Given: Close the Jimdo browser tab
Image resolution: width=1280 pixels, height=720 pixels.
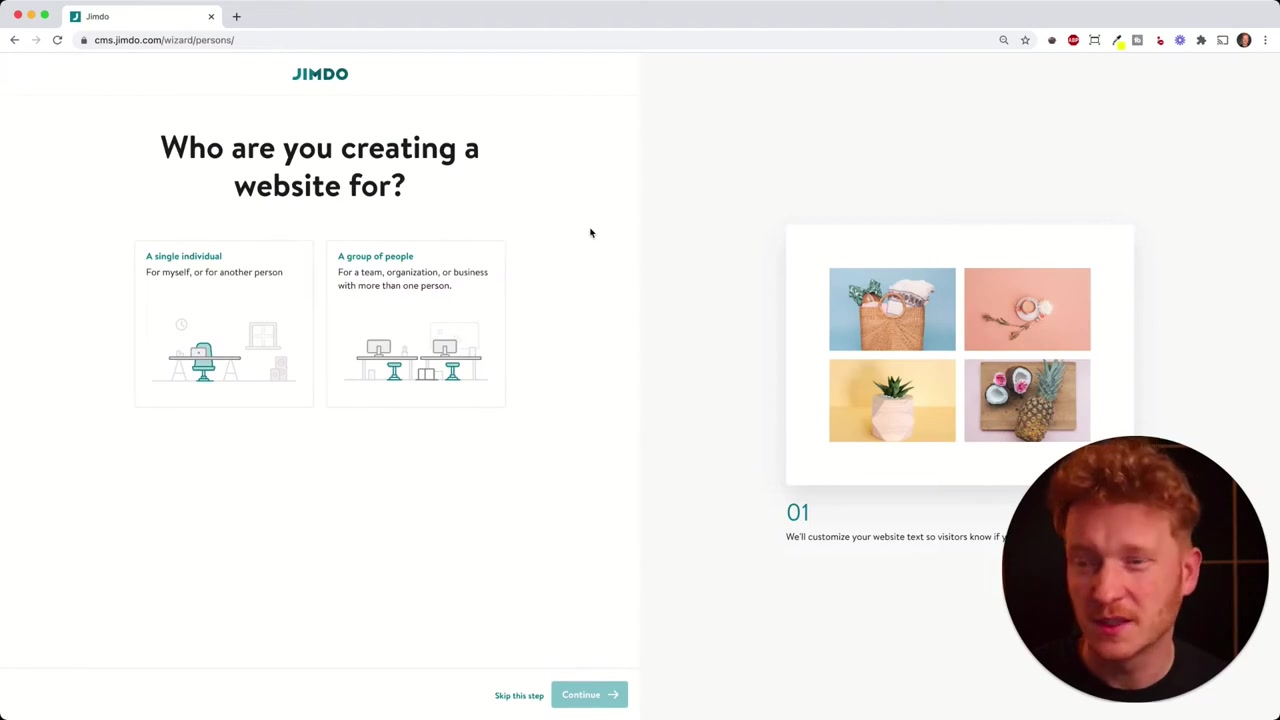Looking at the screenshot, I should (211, 16).
